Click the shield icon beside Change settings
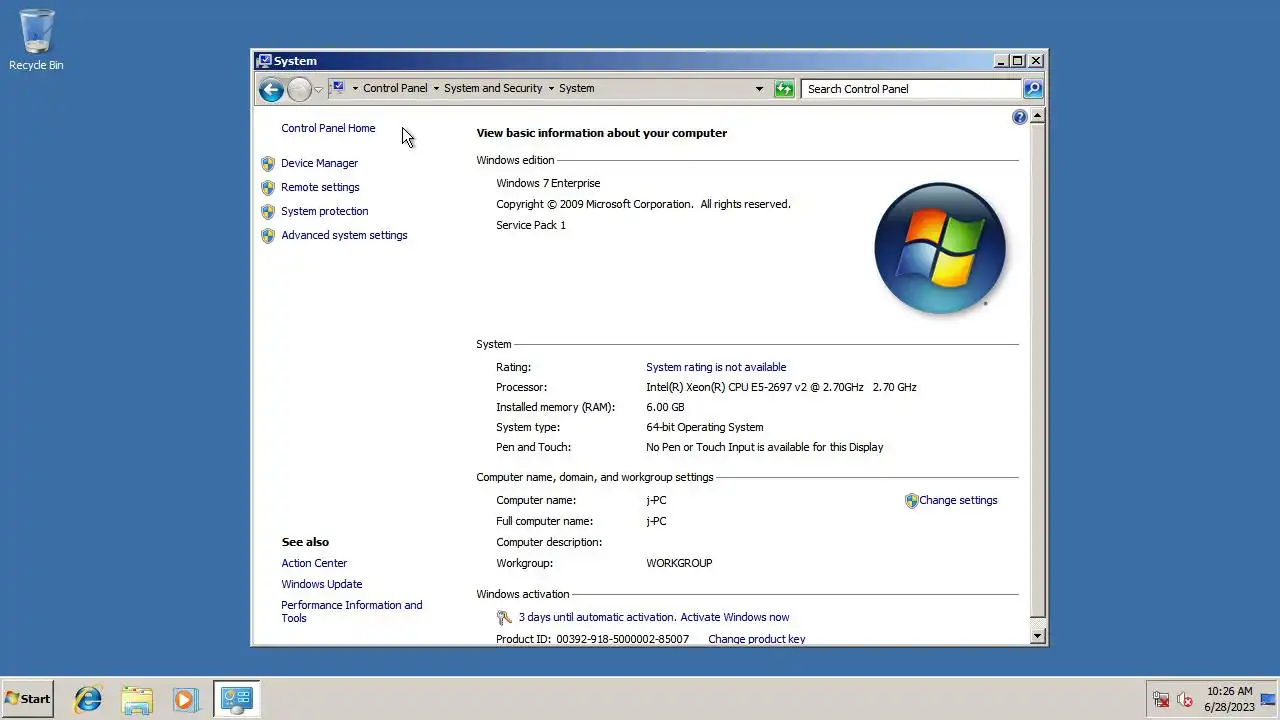The width and height of the screenshot is (1280, 720). pyautogui.click(x=911, y=500)
